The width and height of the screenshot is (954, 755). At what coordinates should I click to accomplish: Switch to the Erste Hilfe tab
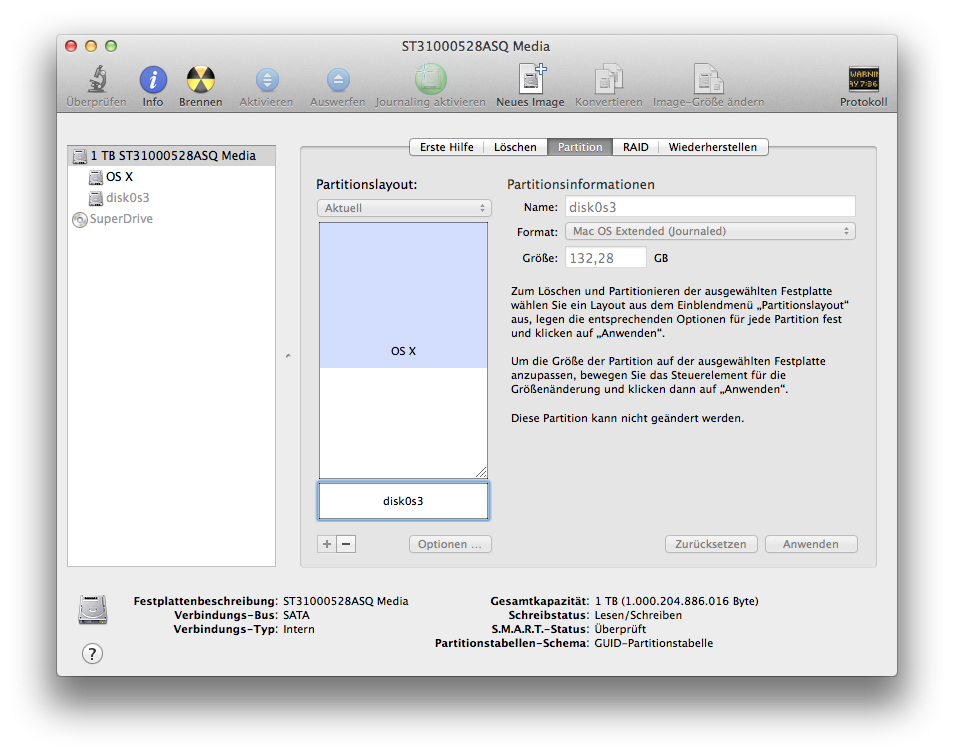pyautogui.click(x=447, y=147)
